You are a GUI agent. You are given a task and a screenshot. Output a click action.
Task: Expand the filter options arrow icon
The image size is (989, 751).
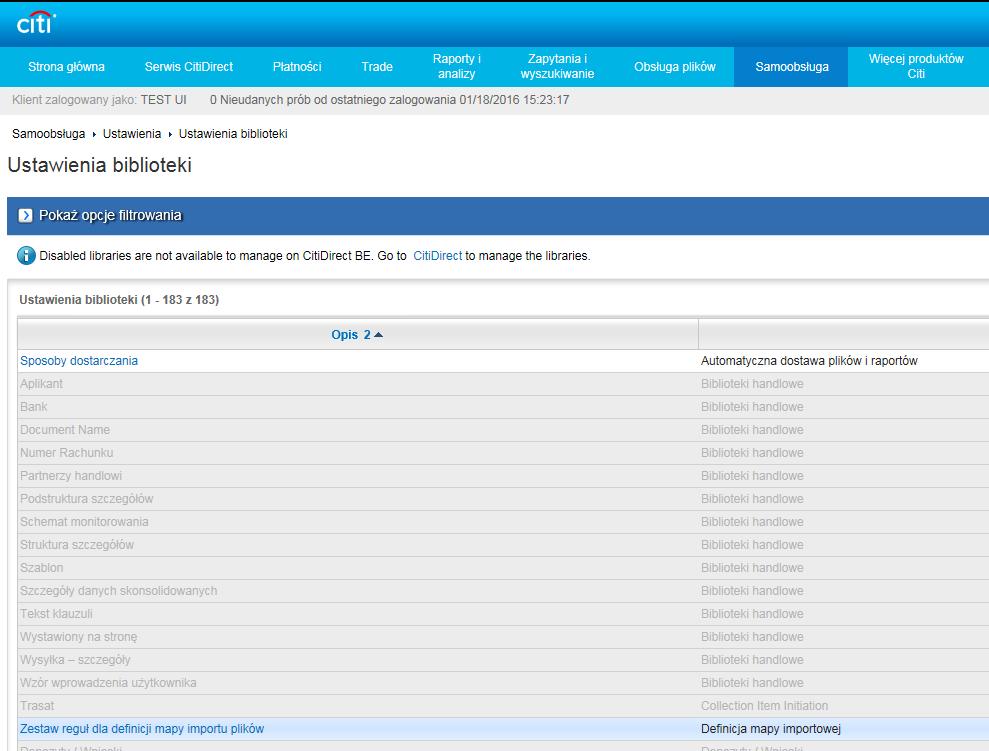(x=25, y=216)
